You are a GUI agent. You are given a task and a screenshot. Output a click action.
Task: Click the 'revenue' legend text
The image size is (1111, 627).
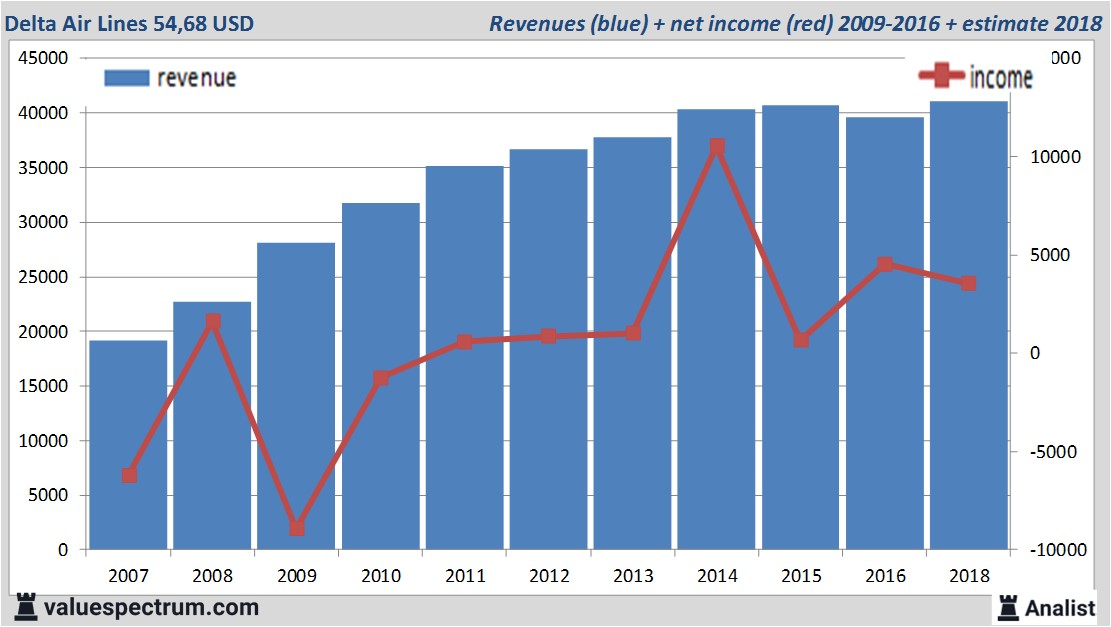[x=196, y=78]
